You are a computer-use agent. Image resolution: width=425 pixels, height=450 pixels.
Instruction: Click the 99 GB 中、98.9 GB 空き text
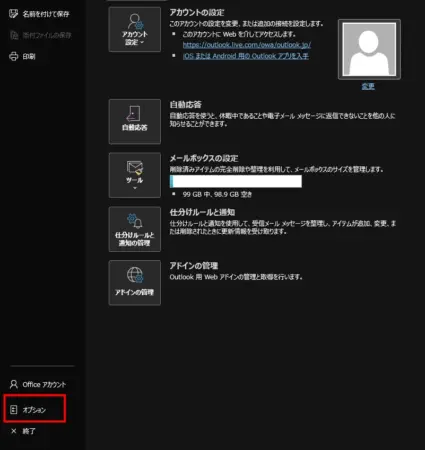217,194
